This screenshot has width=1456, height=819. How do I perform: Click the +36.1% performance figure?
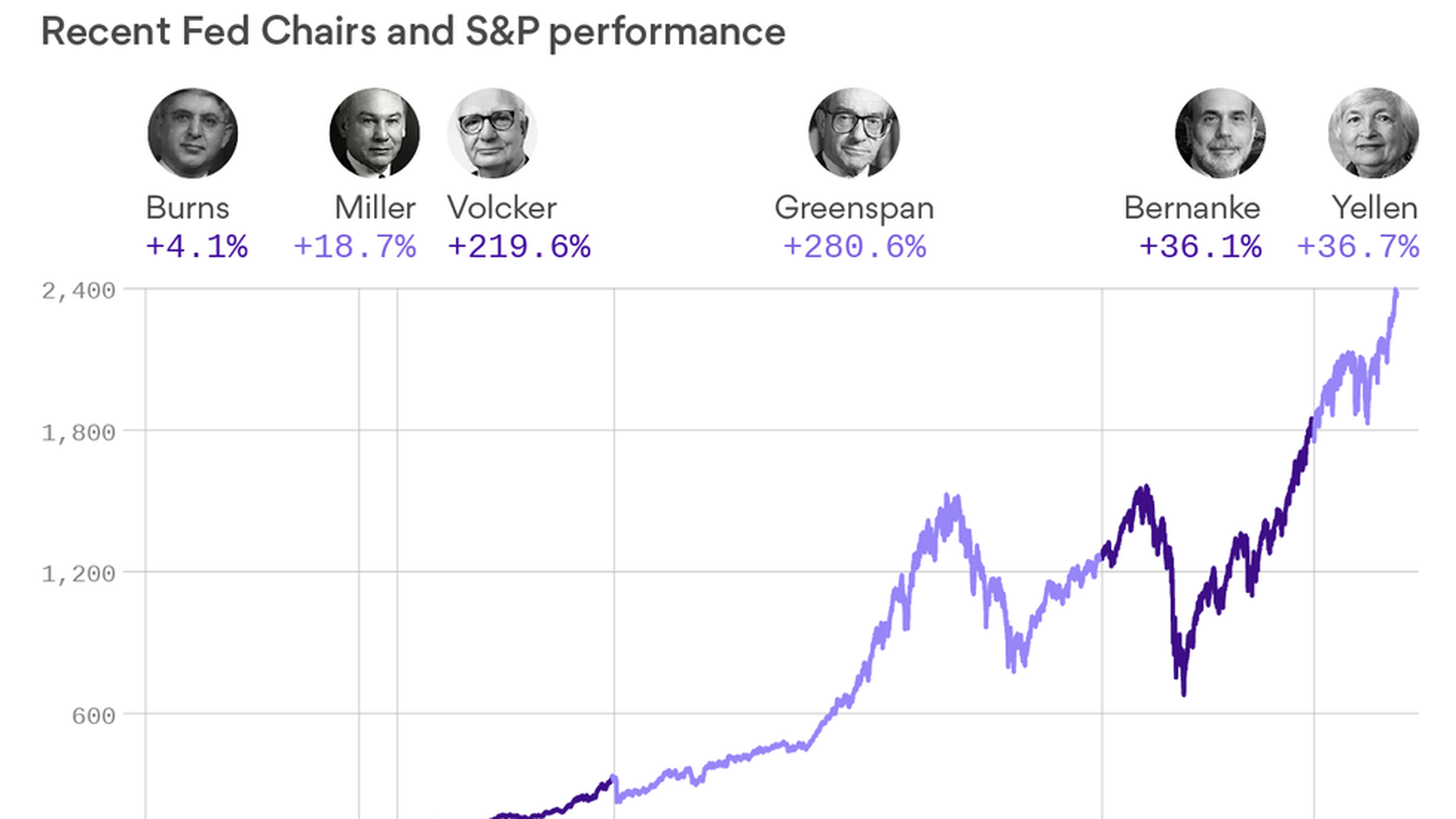1200,247
